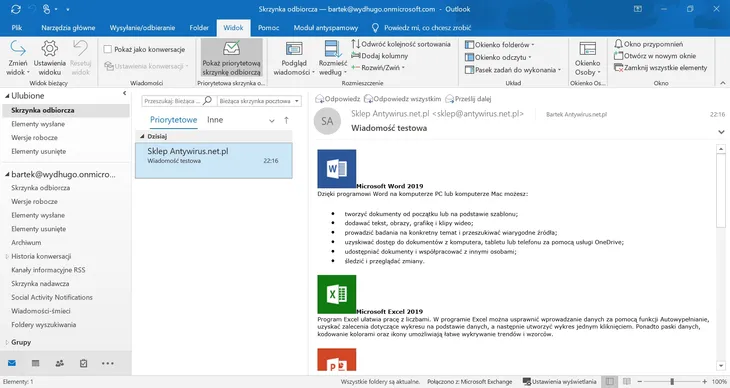The width and height of the screenshot is (730, 388).
Task: Click the Word logo image in message
Action: 337,169
